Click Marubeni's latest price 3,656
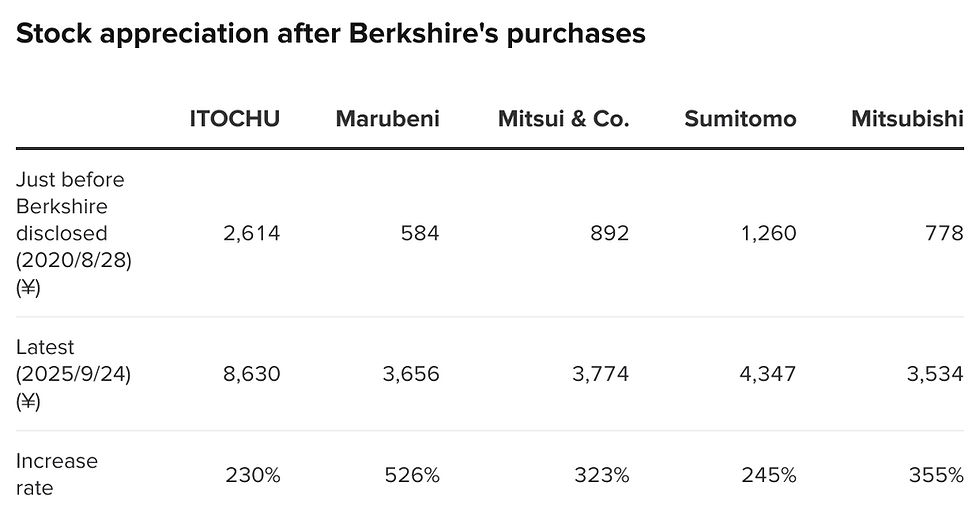 coord(411,374)
